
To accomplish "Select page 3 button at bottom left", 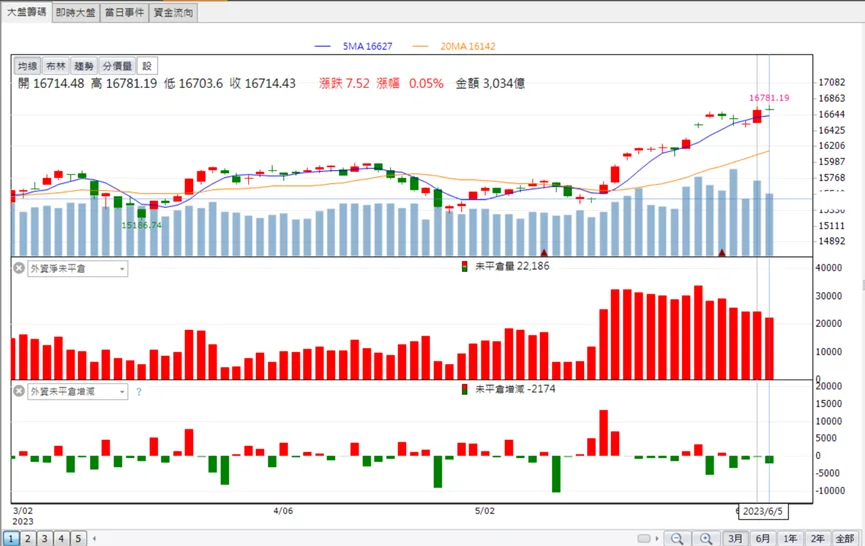I will [x=45, y=538].
